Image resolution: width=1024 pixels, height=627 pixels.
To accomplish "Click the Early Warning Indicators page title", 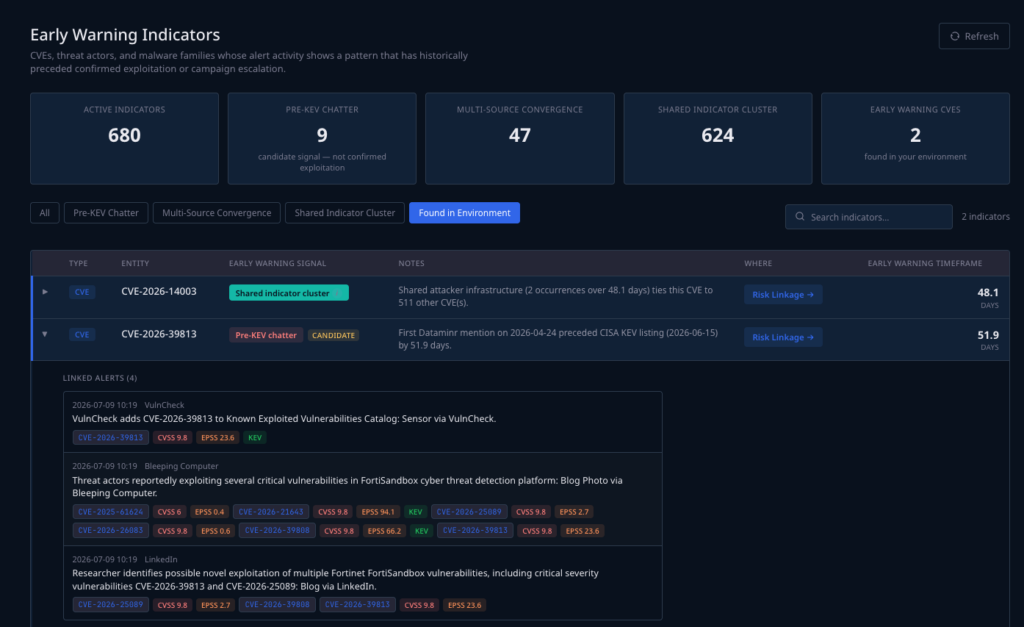I will pos(125,35).
